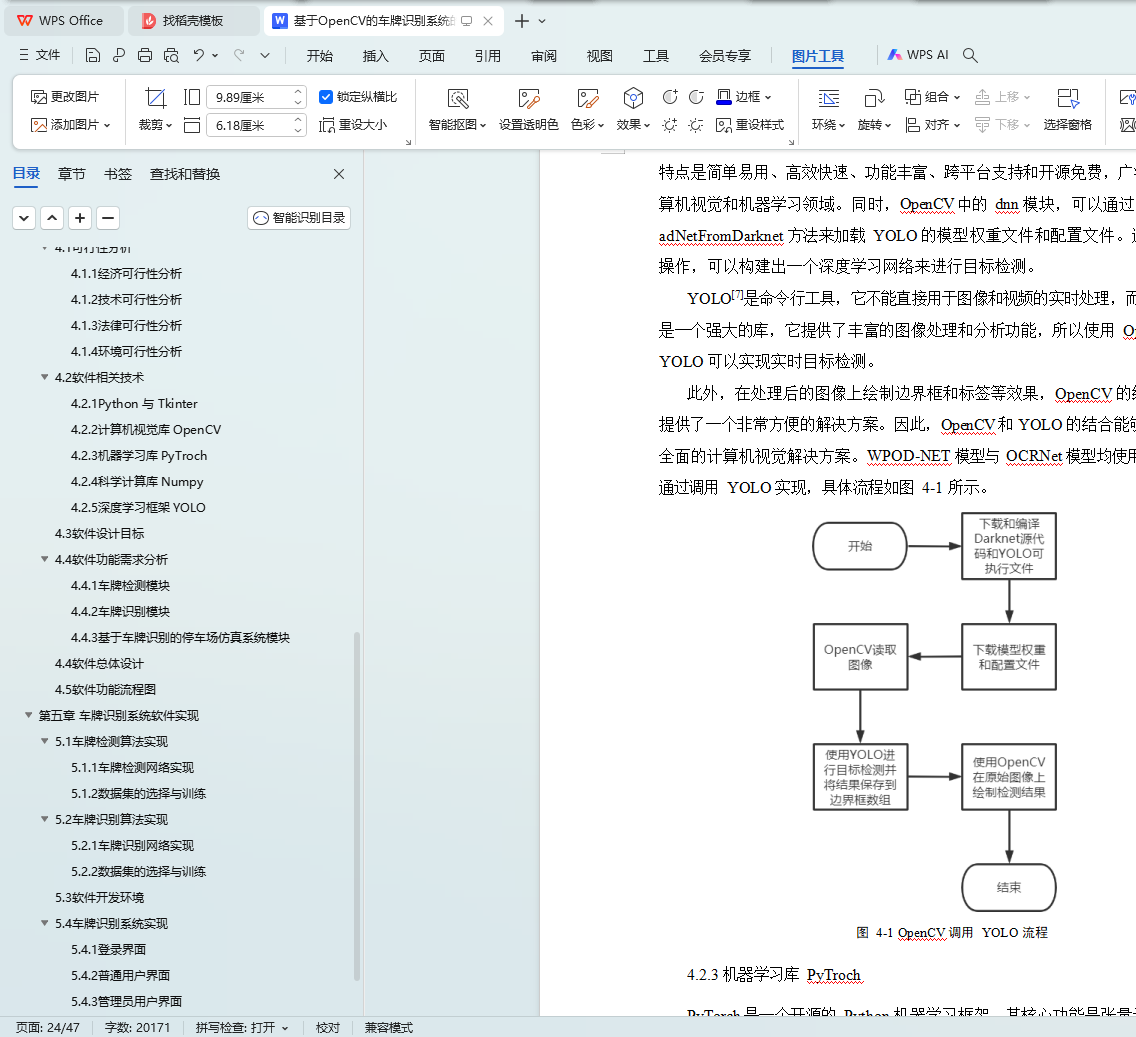Click the Add Picture (添加图片) button
Image resolution: width=1136 pixels, height=1037 pixels.
pos(70,125)
